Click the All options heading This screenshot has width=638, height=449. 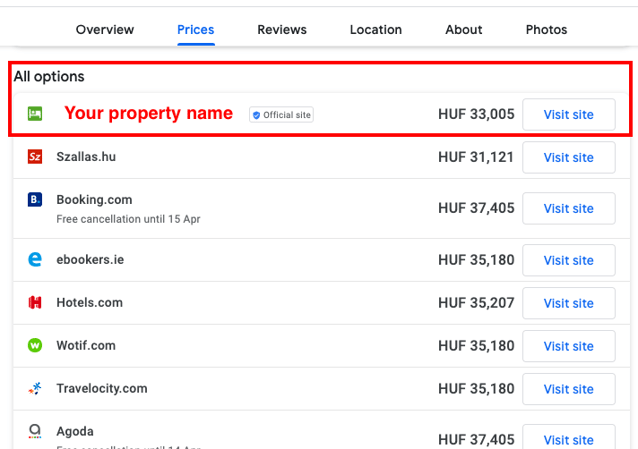pos(49,77)
